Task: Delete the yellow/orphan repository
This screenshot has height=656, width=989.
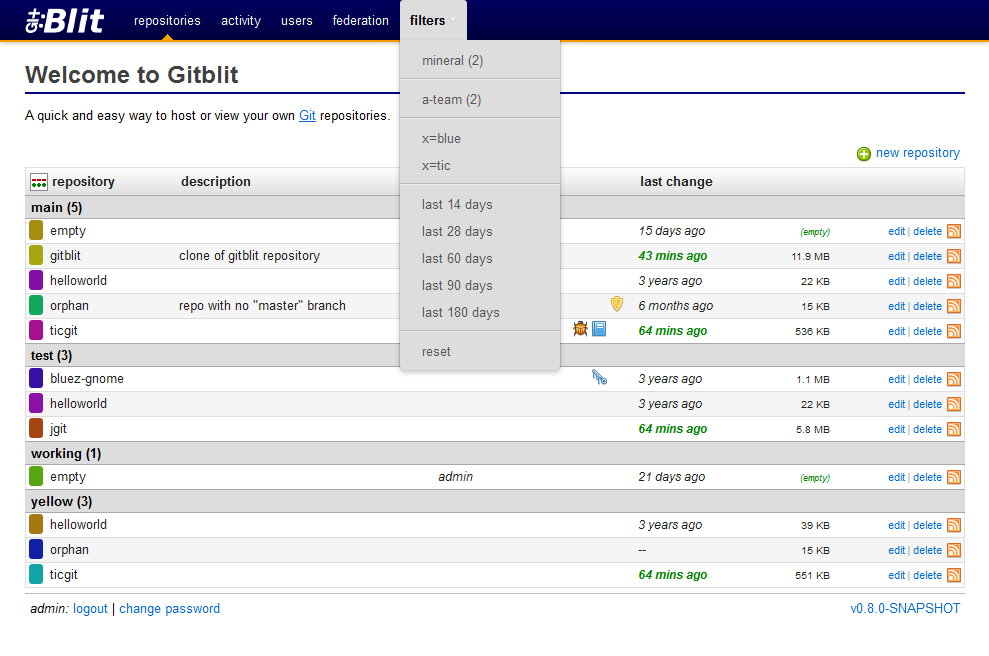Action: point(927,551)
